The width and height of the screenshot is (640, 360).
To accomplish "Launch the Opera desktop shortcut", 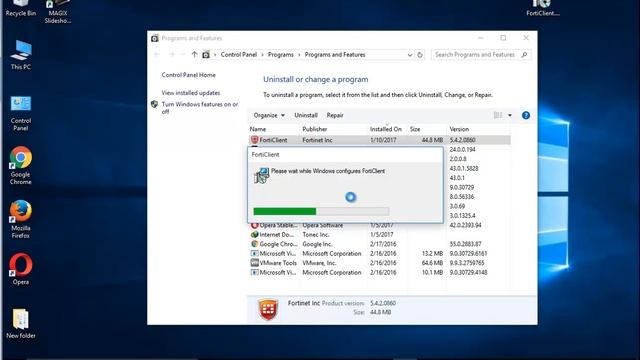I will pos(20,269).
